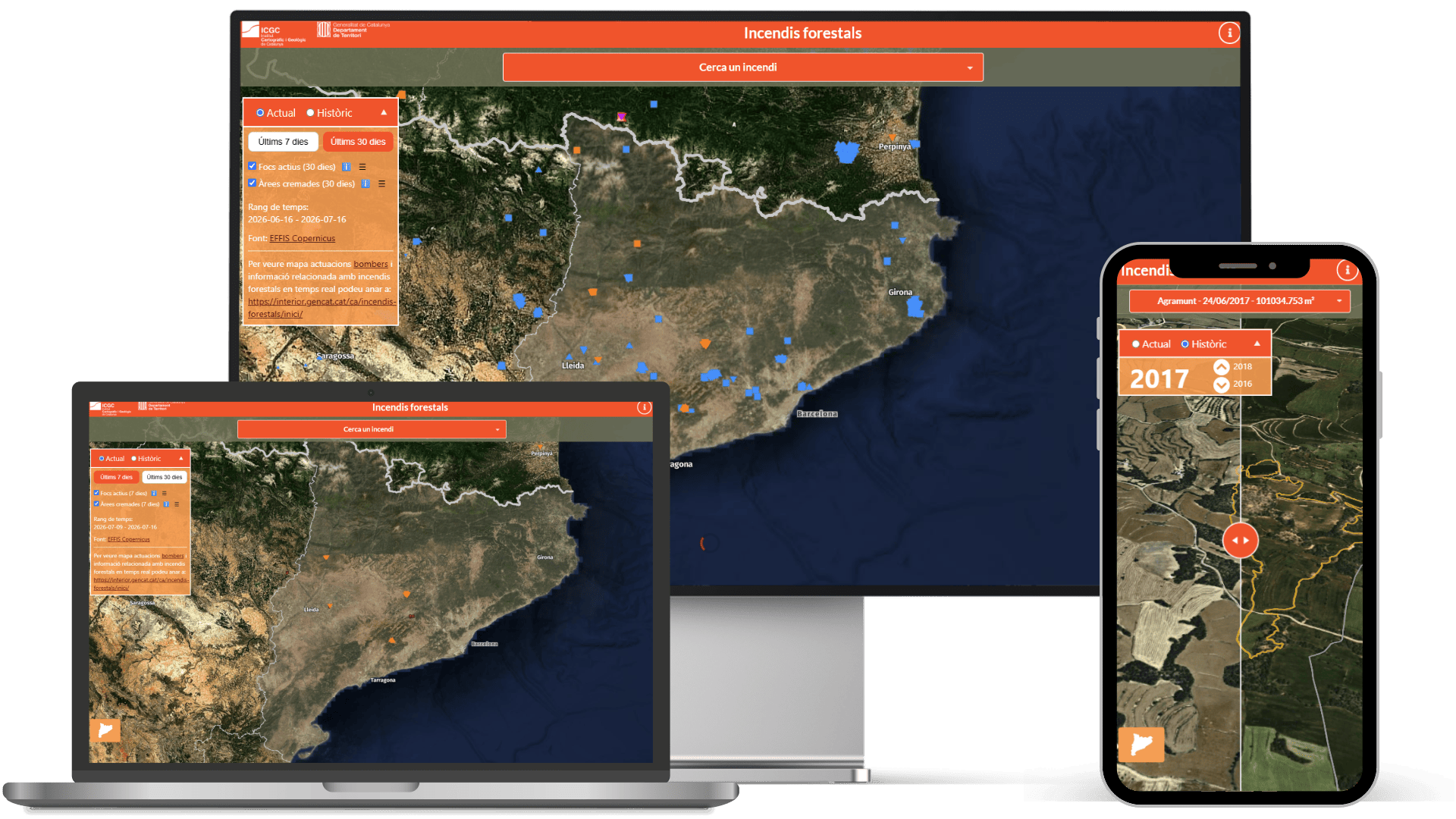Uncheck Focs actius (30 dies) on the monitor
Screen dimensions: 1456x819
[x=252, y=166]
